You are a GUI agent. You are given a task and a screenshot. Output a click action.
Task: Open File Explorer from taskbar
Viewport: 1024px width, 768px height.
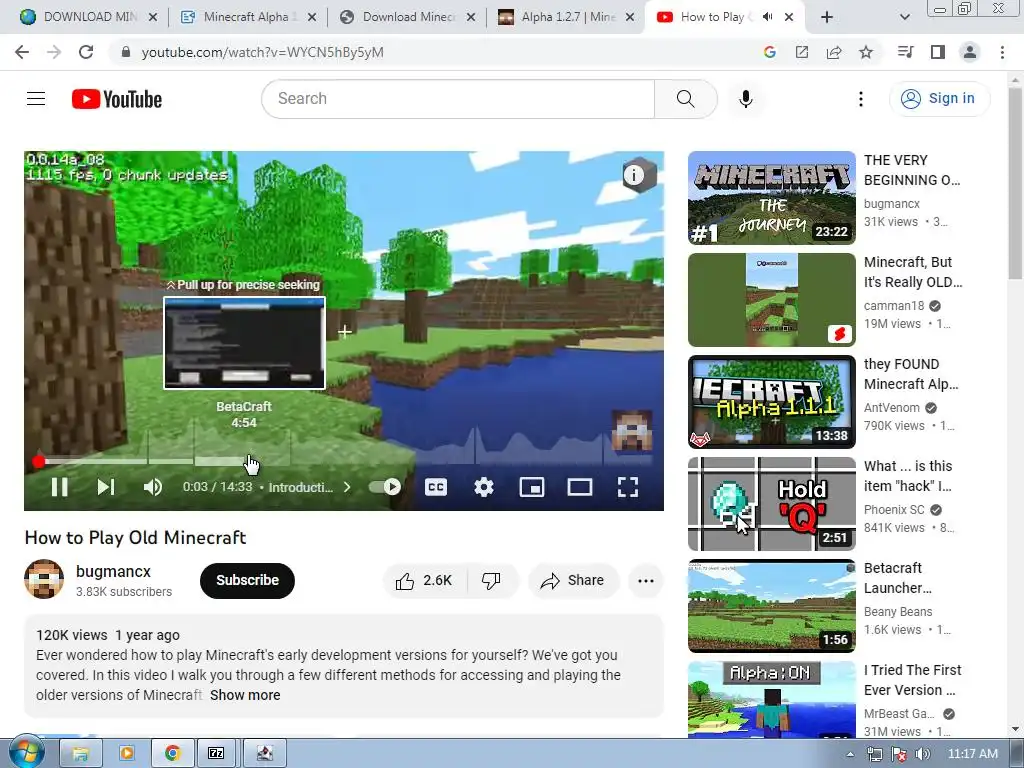[80, 754]
